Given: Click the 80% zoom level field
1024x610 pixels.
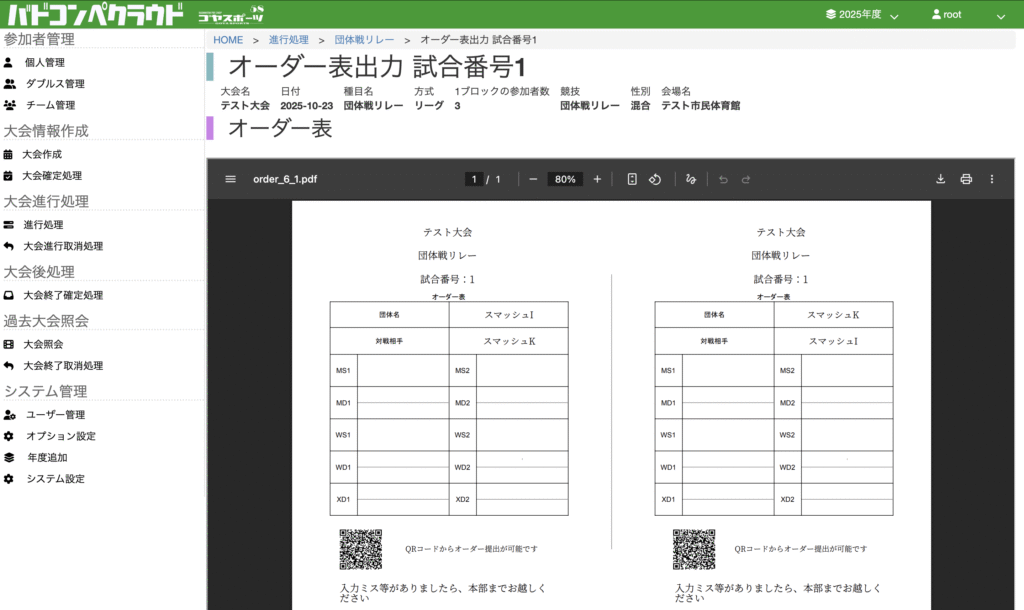Looking at the screenshot, I should (565, 179).
